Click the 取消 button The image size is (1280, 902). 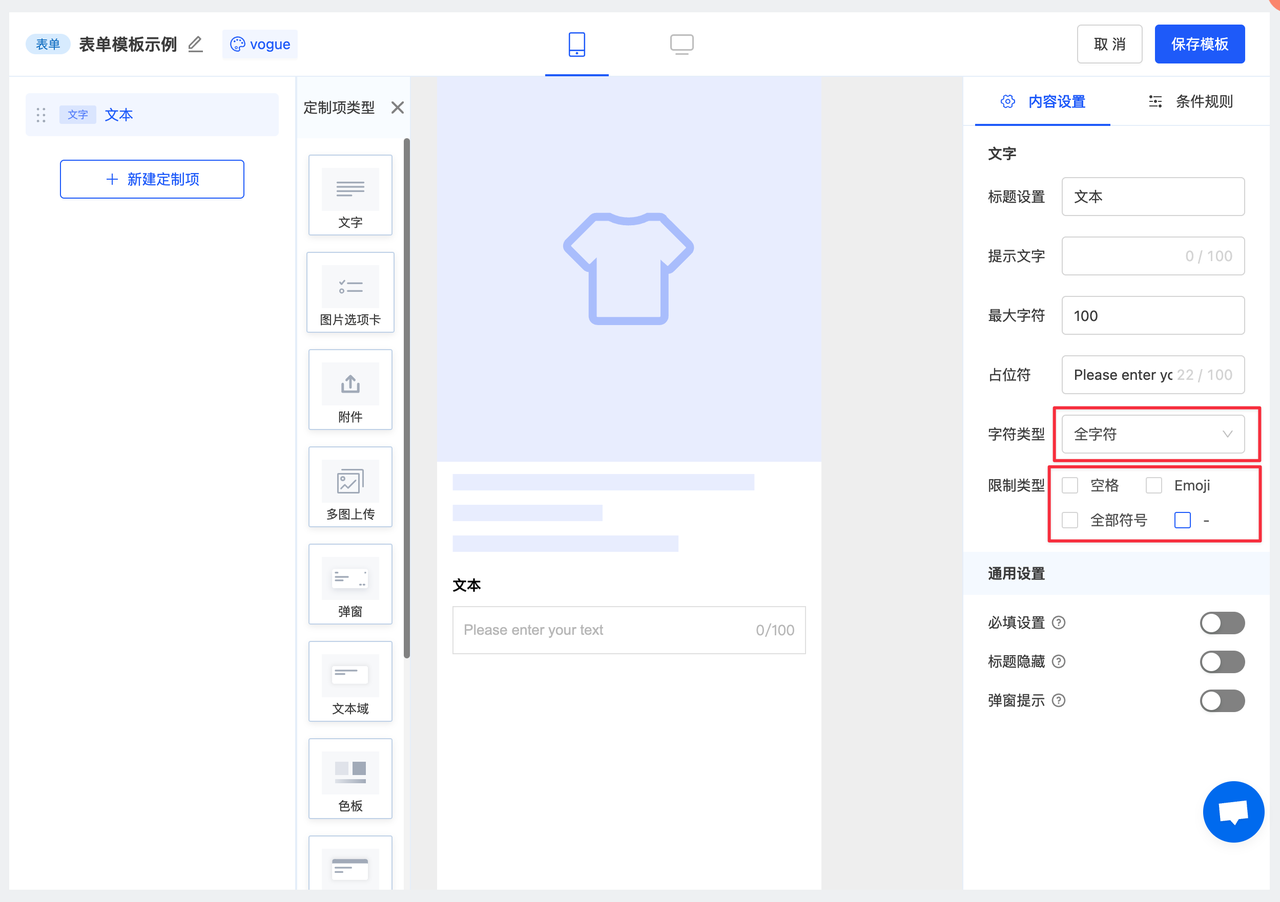(1110, 44)
